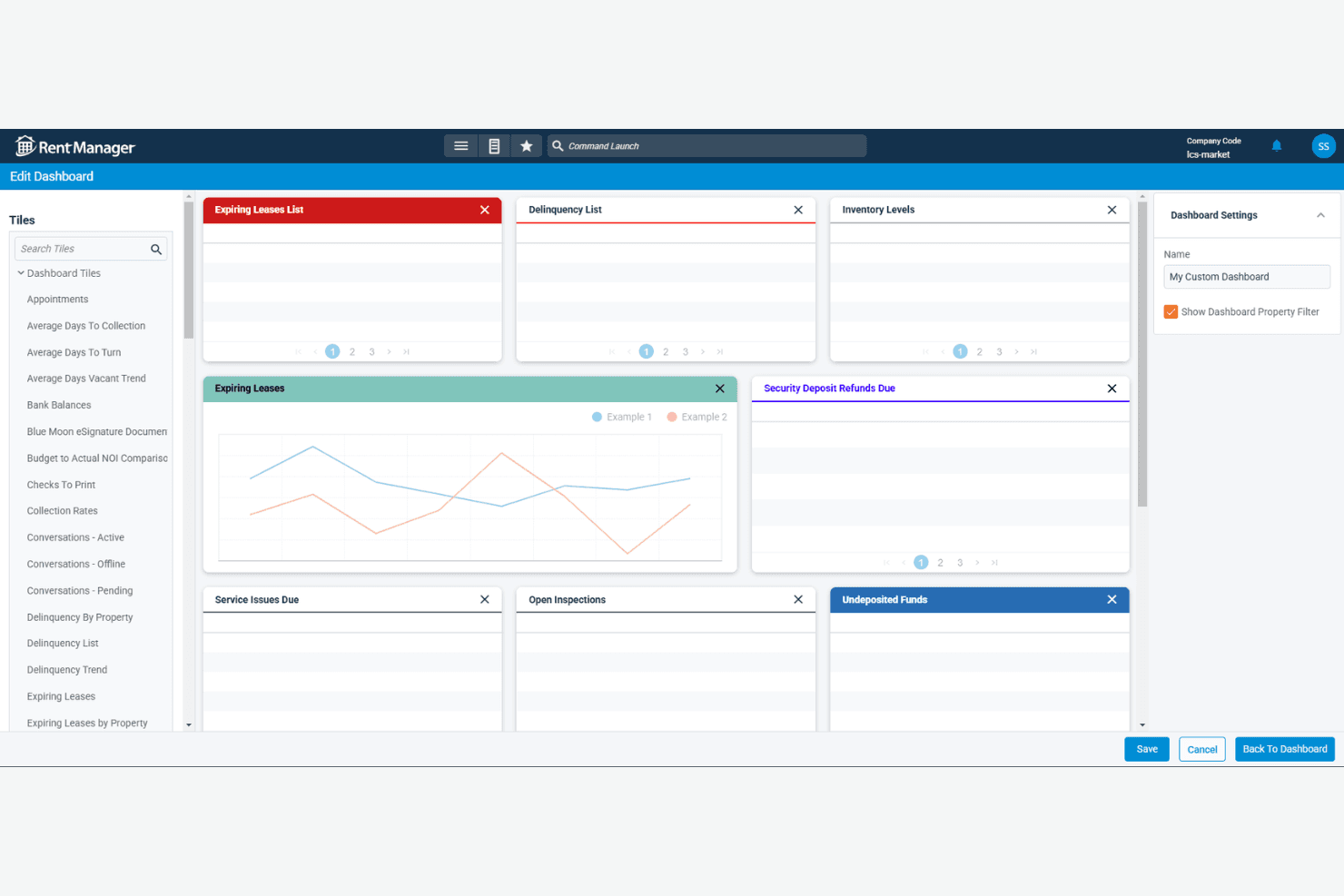1344x896 pixels.
Task: Select Checks To Print tile
Action: [61, 486]
